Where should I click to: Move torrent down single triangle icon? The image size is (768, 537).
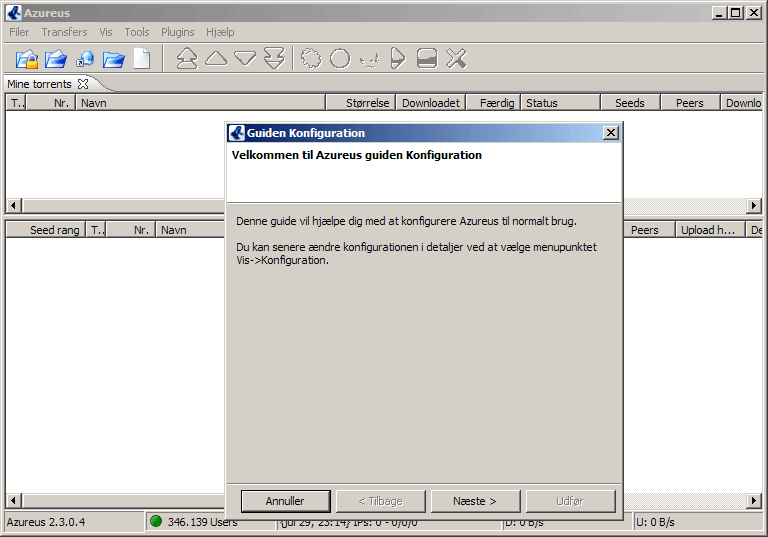(x=245, y=59)
